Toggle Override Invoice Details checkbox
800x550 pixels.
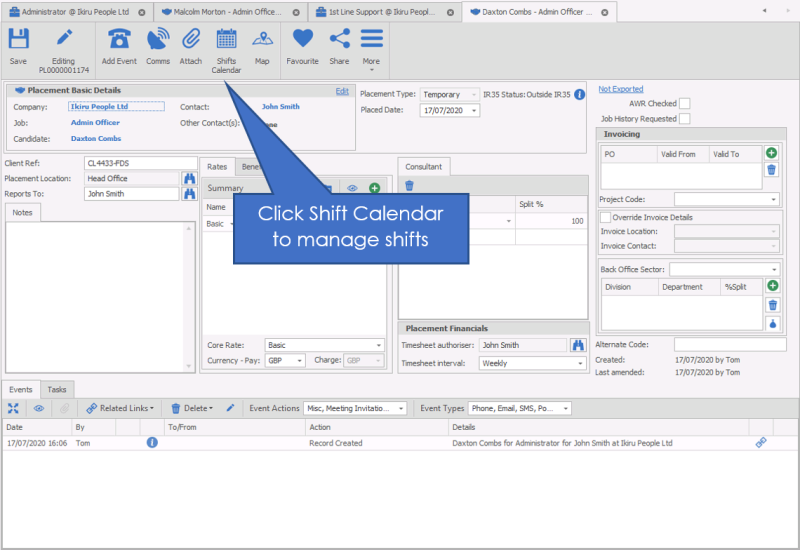point(605,217)
